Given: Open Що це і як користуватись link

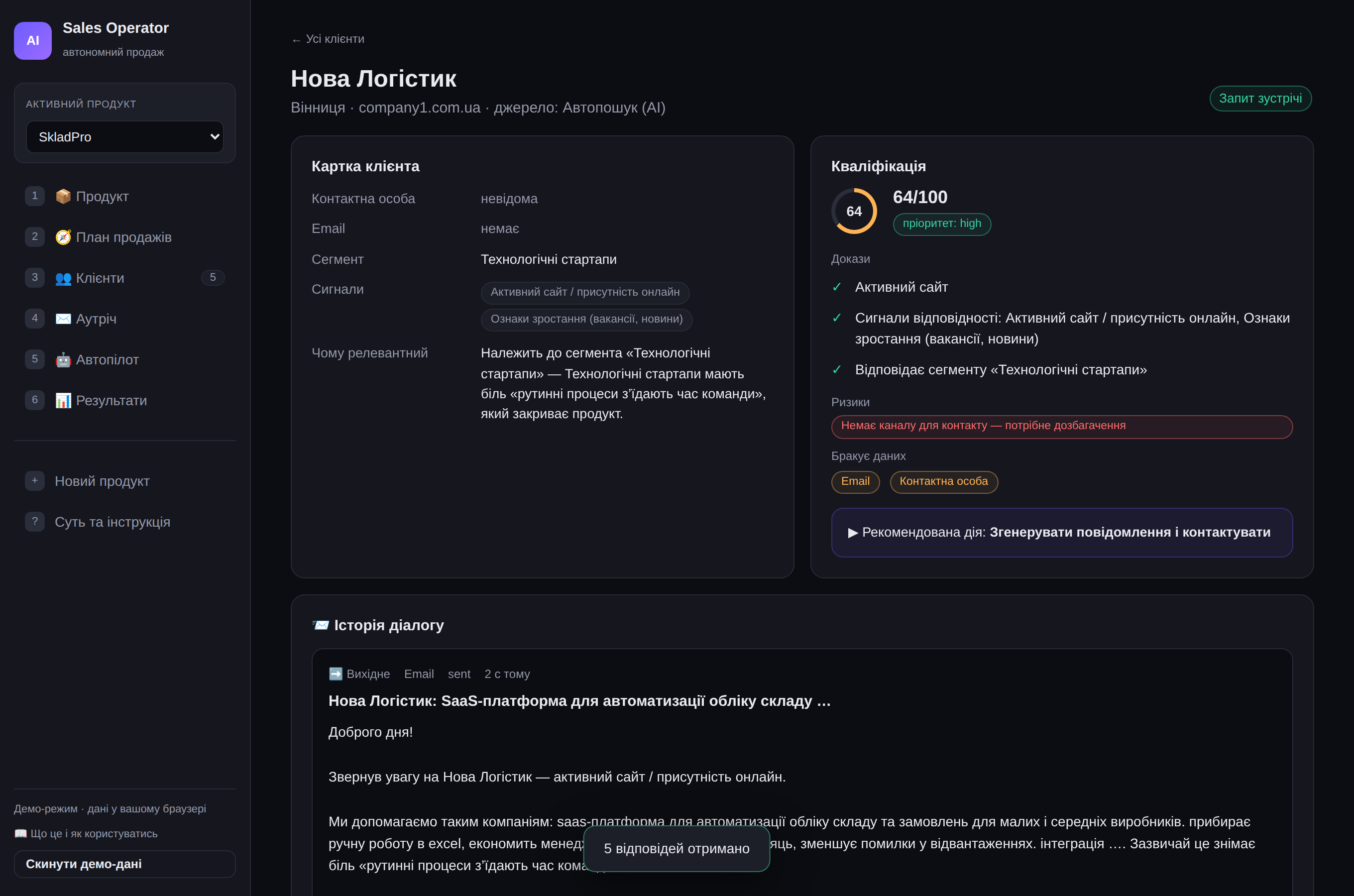Looking at the screenshot, I should coord(86,834).
